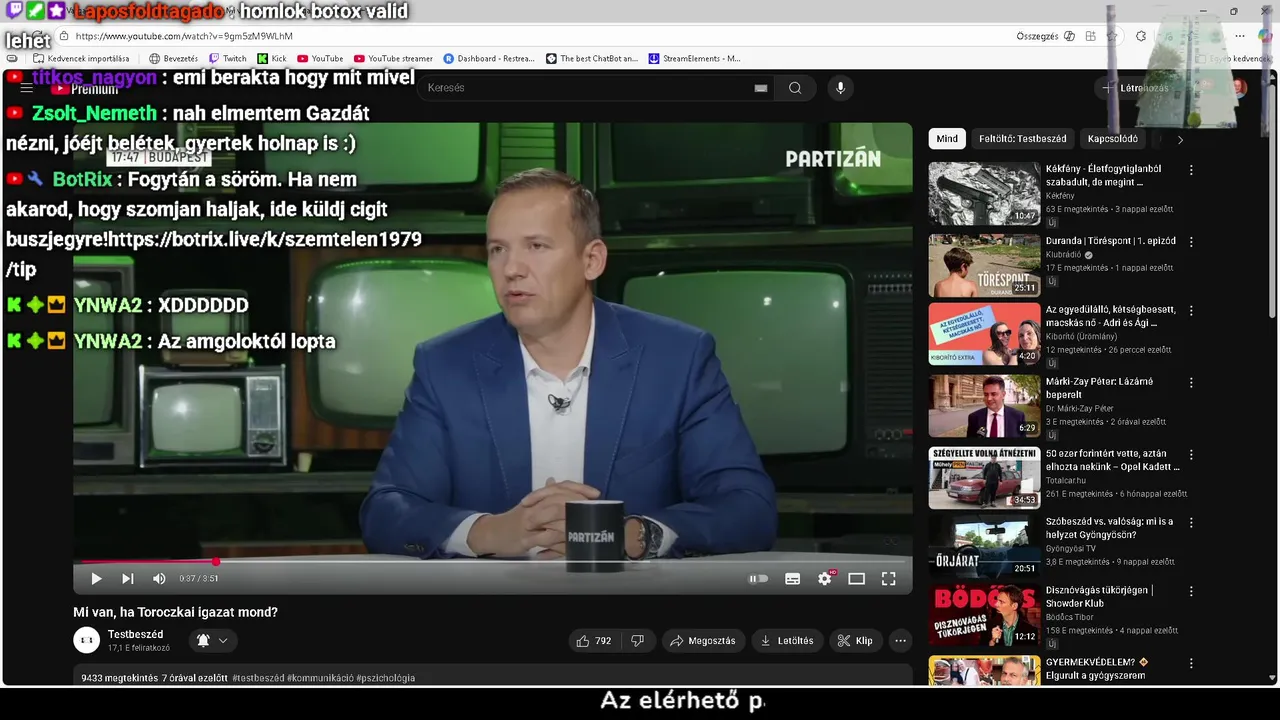Add this page to favorites star
Screen dimensions: 1280x720
click(1111, 36)
